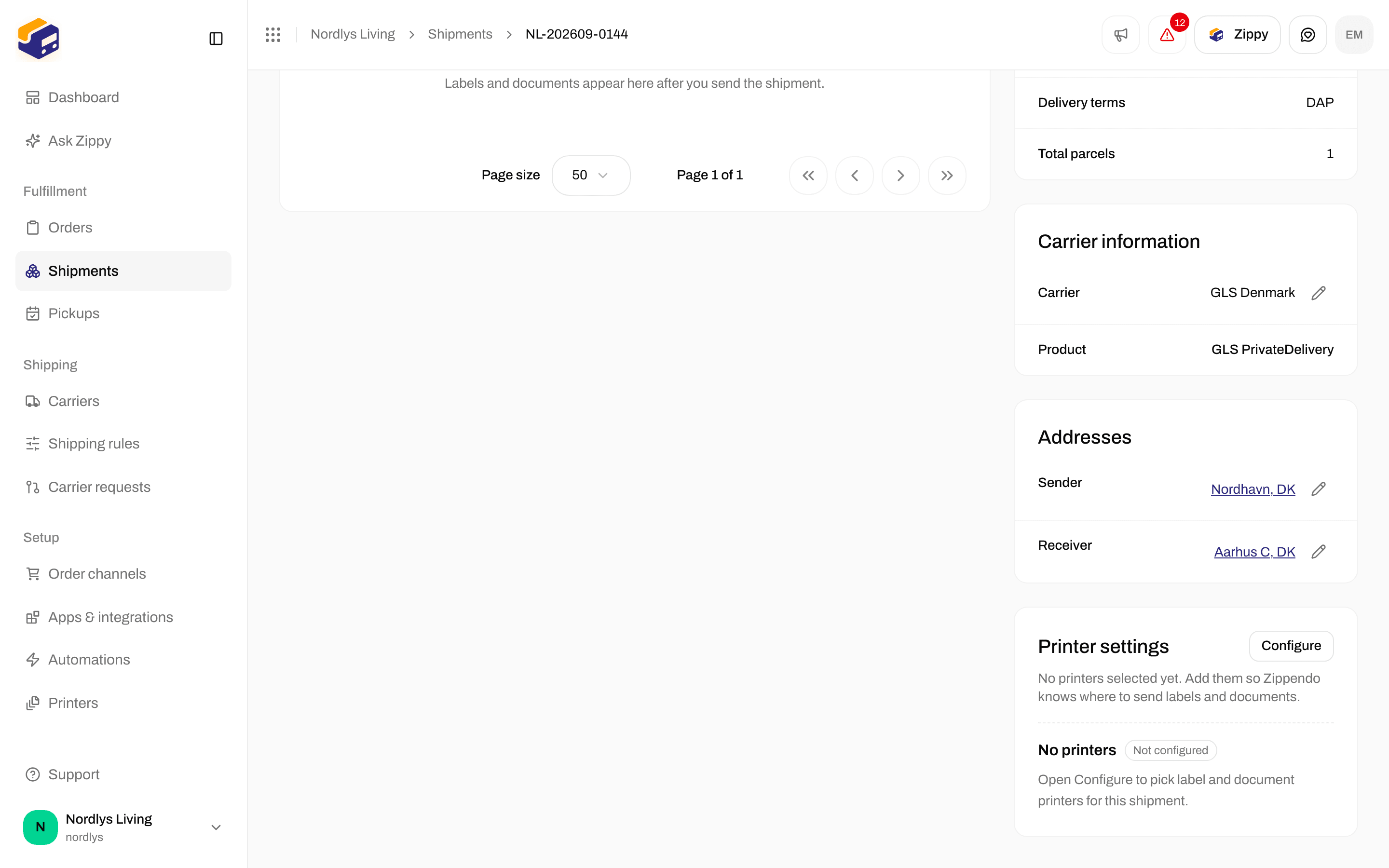Go to first page of documents
The image size is (1389, 868).
[x=808, y=176]
